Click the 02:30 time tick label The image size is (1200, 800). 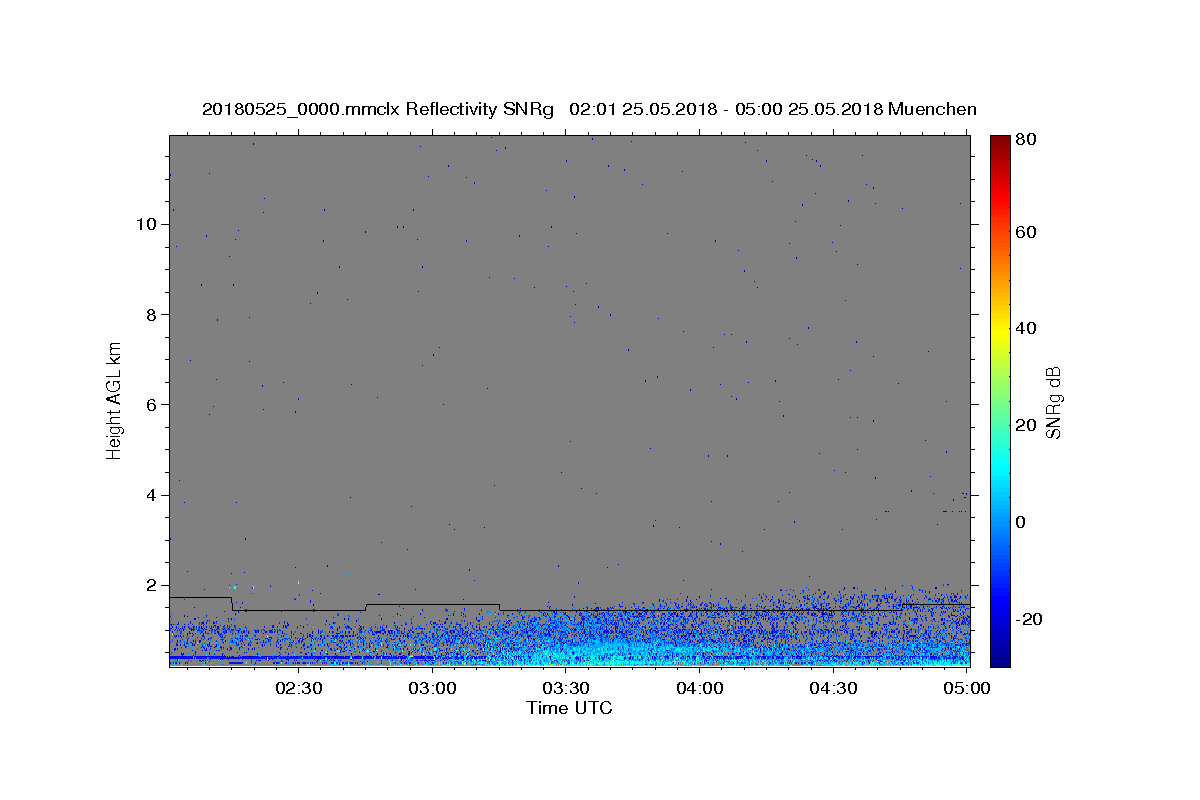pyautogui.click(x=299, y=689)
